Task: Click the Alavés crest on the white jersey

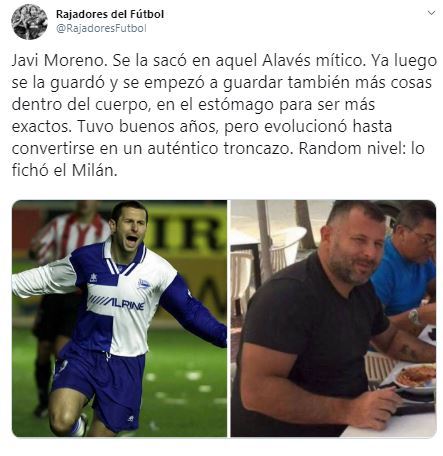Action: point(144,284)
